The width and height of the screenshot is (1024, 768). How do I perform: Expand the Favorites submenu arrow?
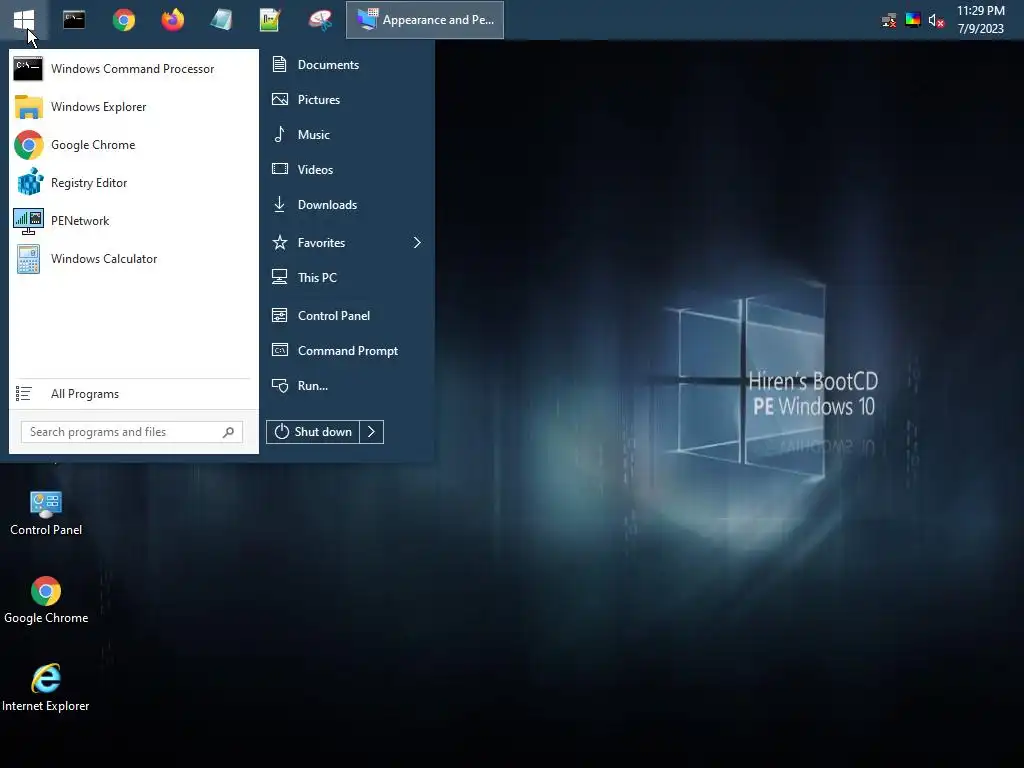[x=417, y=242]
